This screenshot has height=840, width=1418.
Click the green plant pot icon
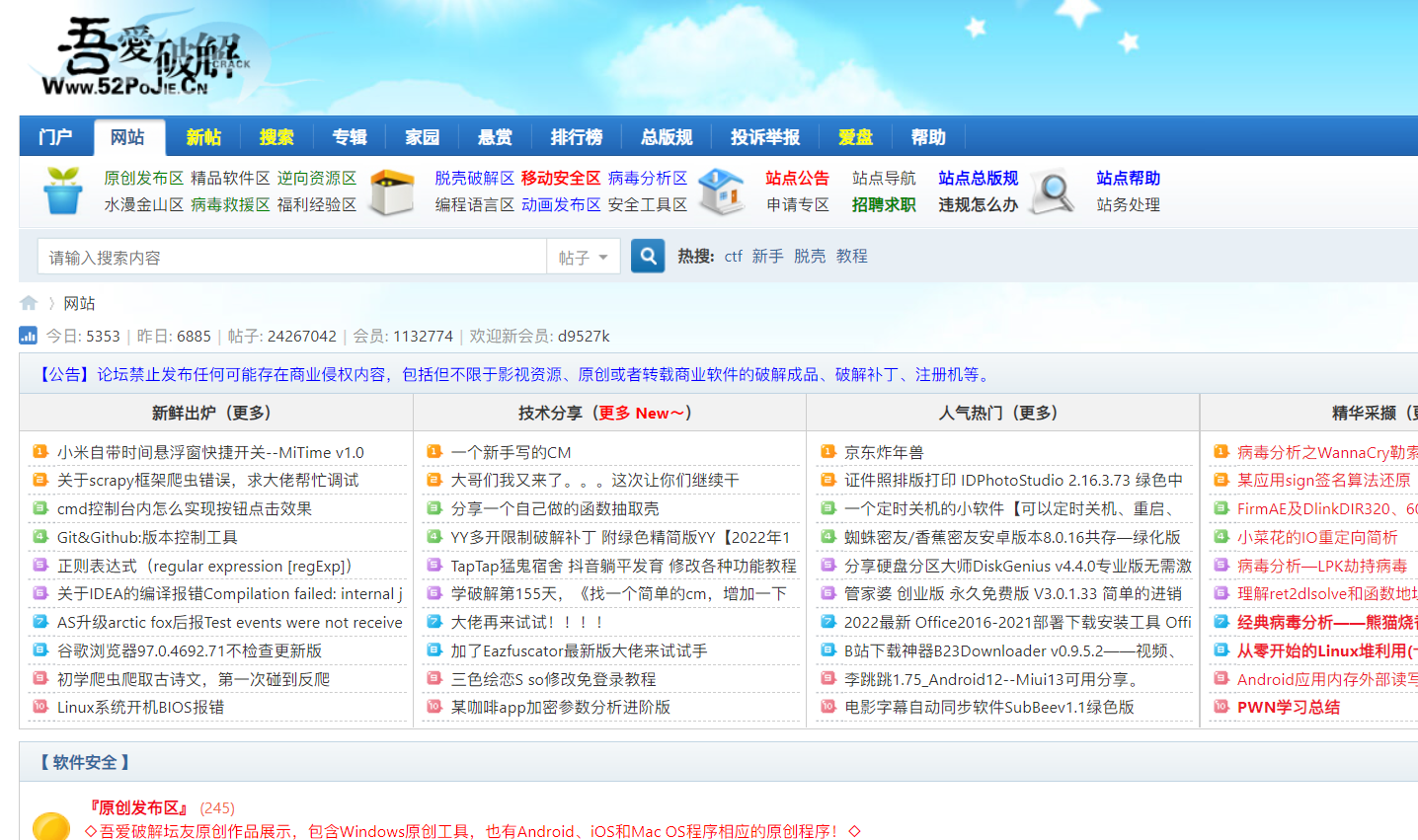tap(63, 191)
